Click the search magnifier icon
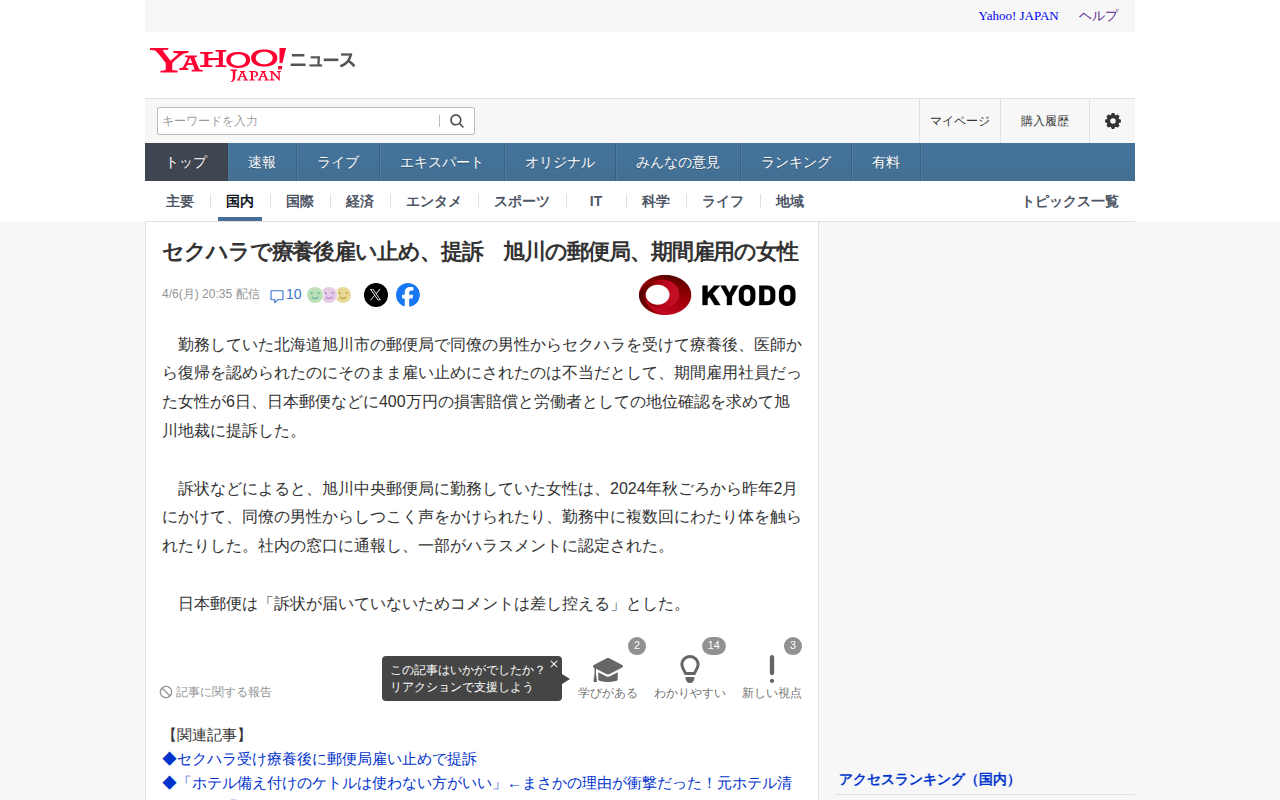Screen dimensions: 1280x800 [x=457, y=121]
